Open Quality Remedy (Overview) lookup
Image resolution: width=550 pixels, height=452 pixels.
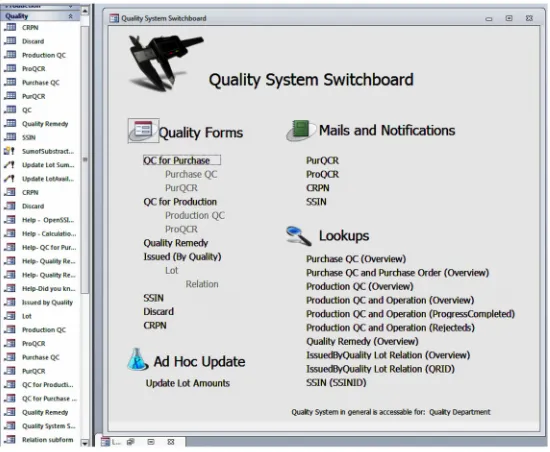pyautogui.click(x=362, y=341)
